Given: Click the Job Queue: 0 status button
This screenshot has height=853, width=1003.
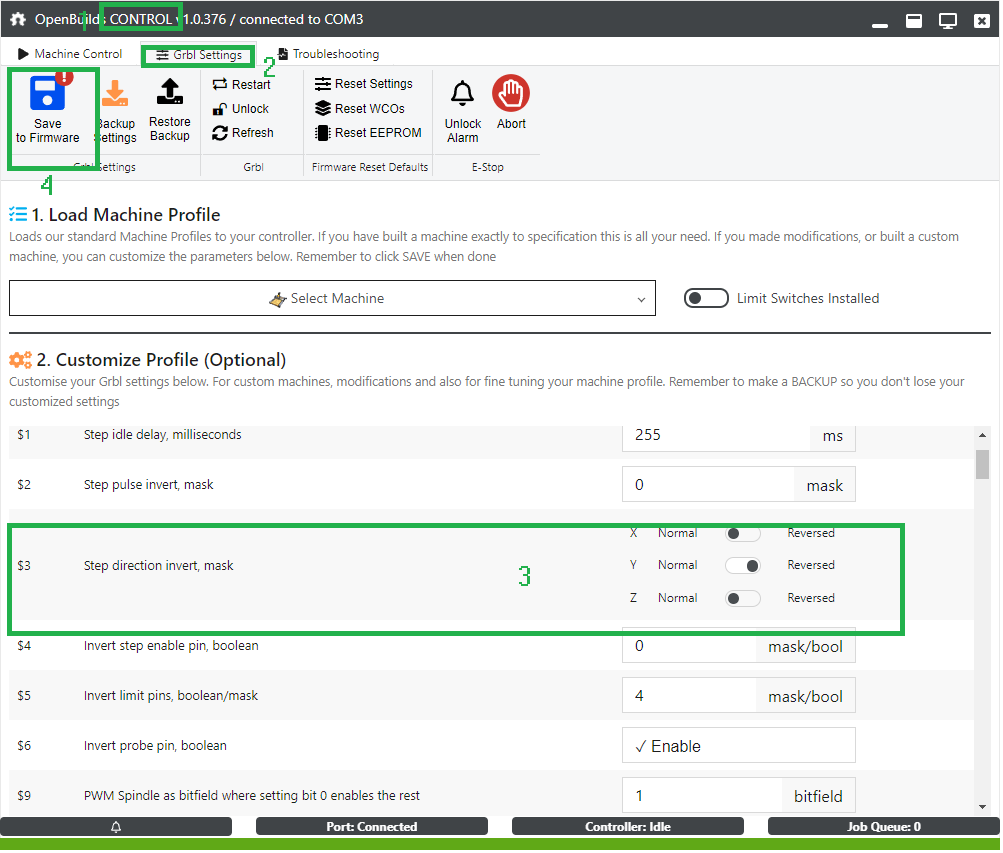Looking at the screenshot, I should pos(883,827).
